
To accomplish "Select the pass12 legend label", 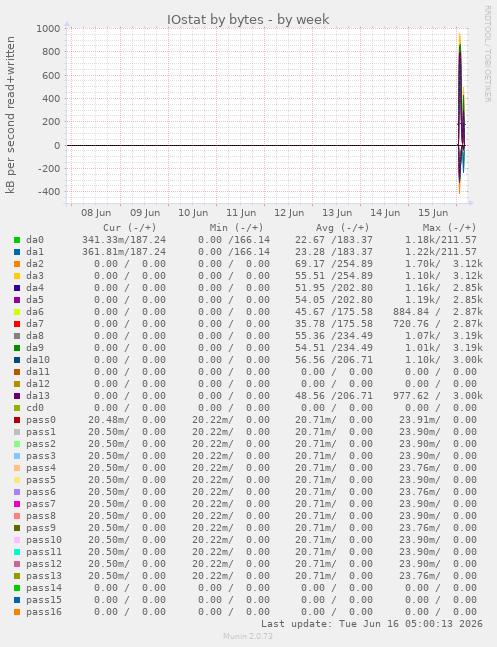I will (x=44, y=564).
